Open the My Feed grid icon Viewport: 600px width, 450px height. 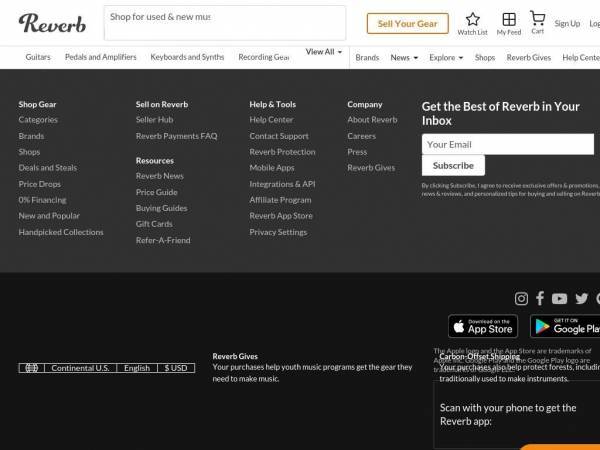[509, 19]
